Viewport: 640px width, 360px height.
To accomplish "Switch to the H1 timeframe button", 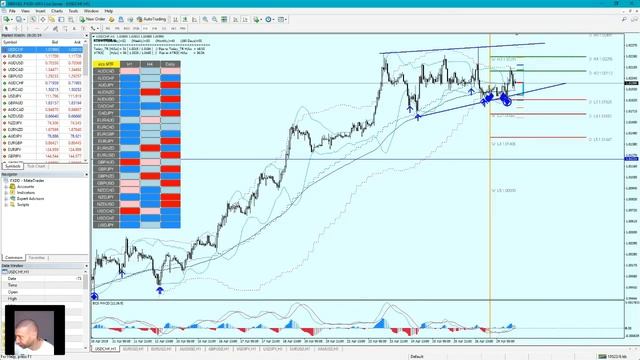I will pyautogui.click(x=145, y=29).
